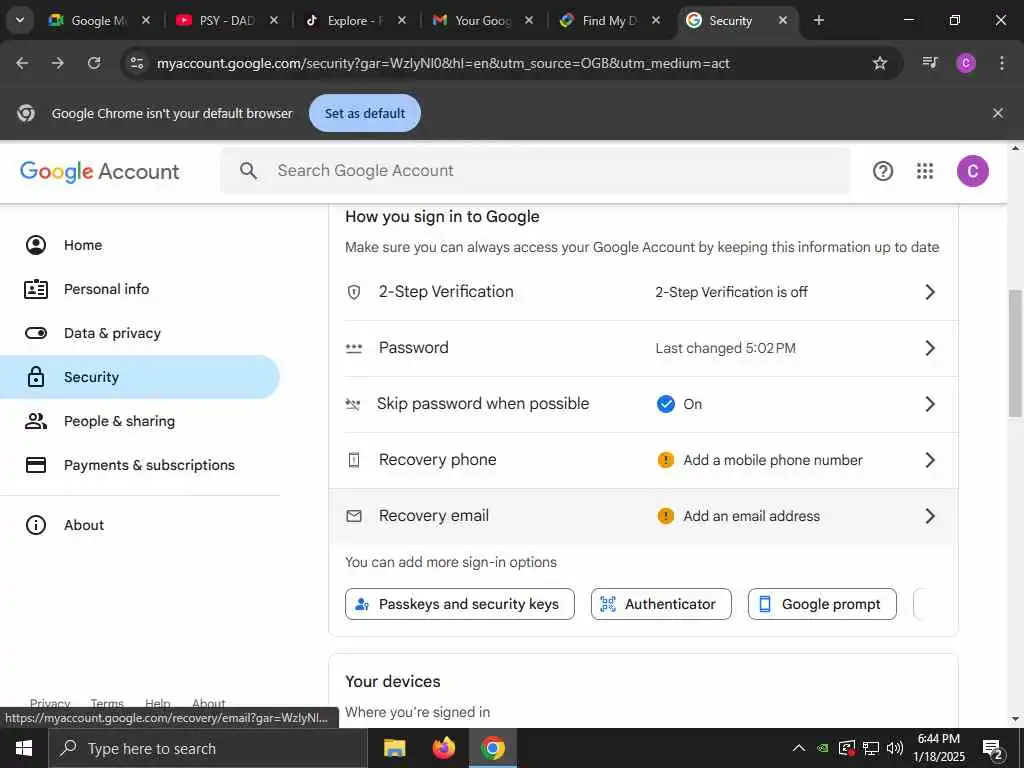Click the Google Account logo
Image resolution: width=1024 pixels, height=768 pixels.
click(x=99, y=171)
